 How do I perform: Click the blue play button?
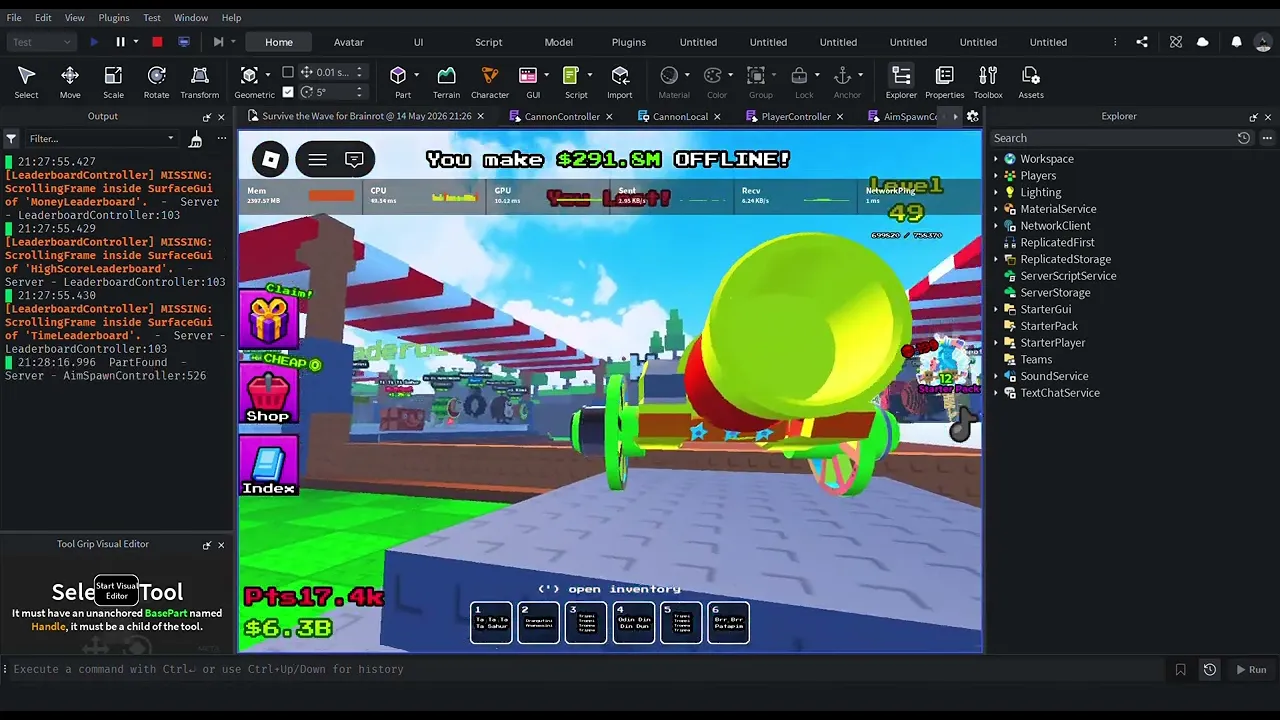(94, 42)
